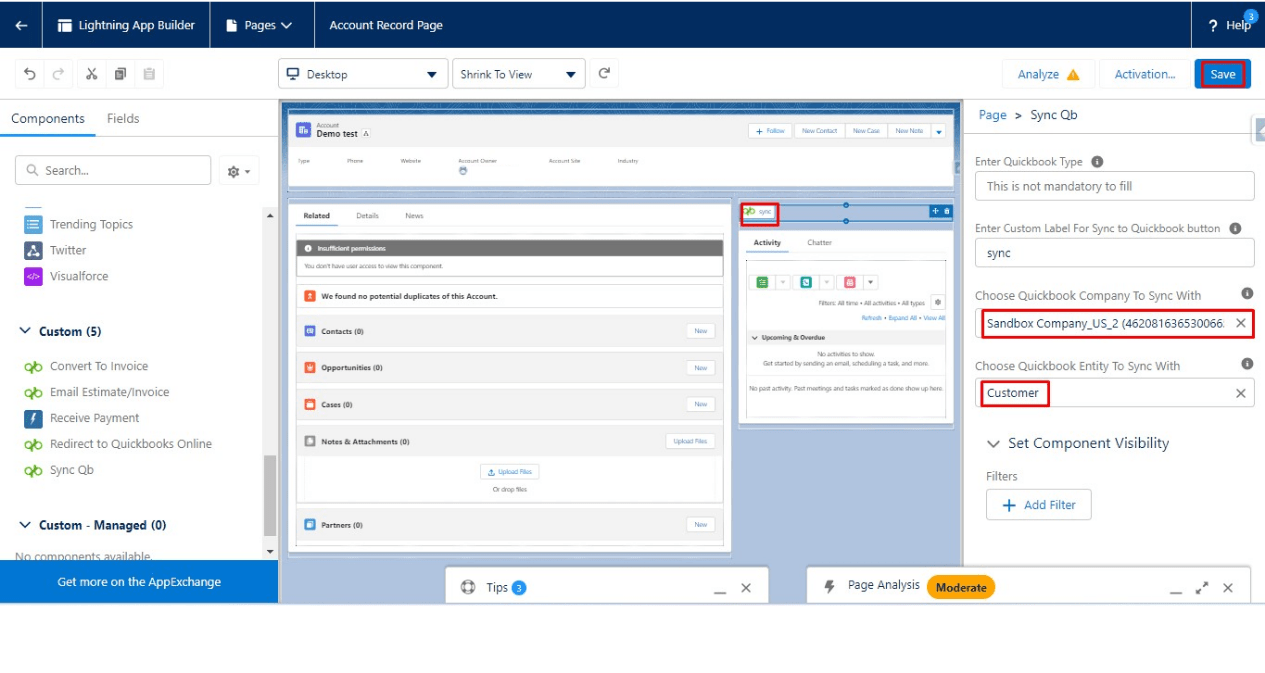The width and height of the screenshot is (1265, 673).
Task: Select the Trending Topics component
Action: 91,224
